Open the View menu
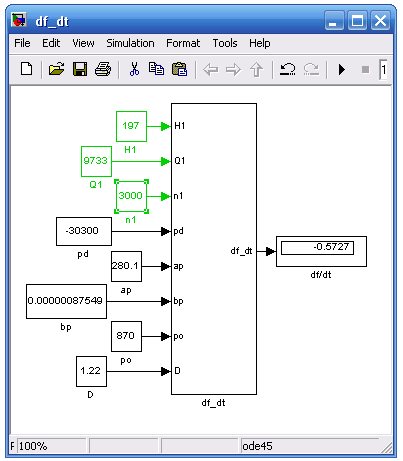Viewport: 403px width, 461px height. tap(83, 43)
